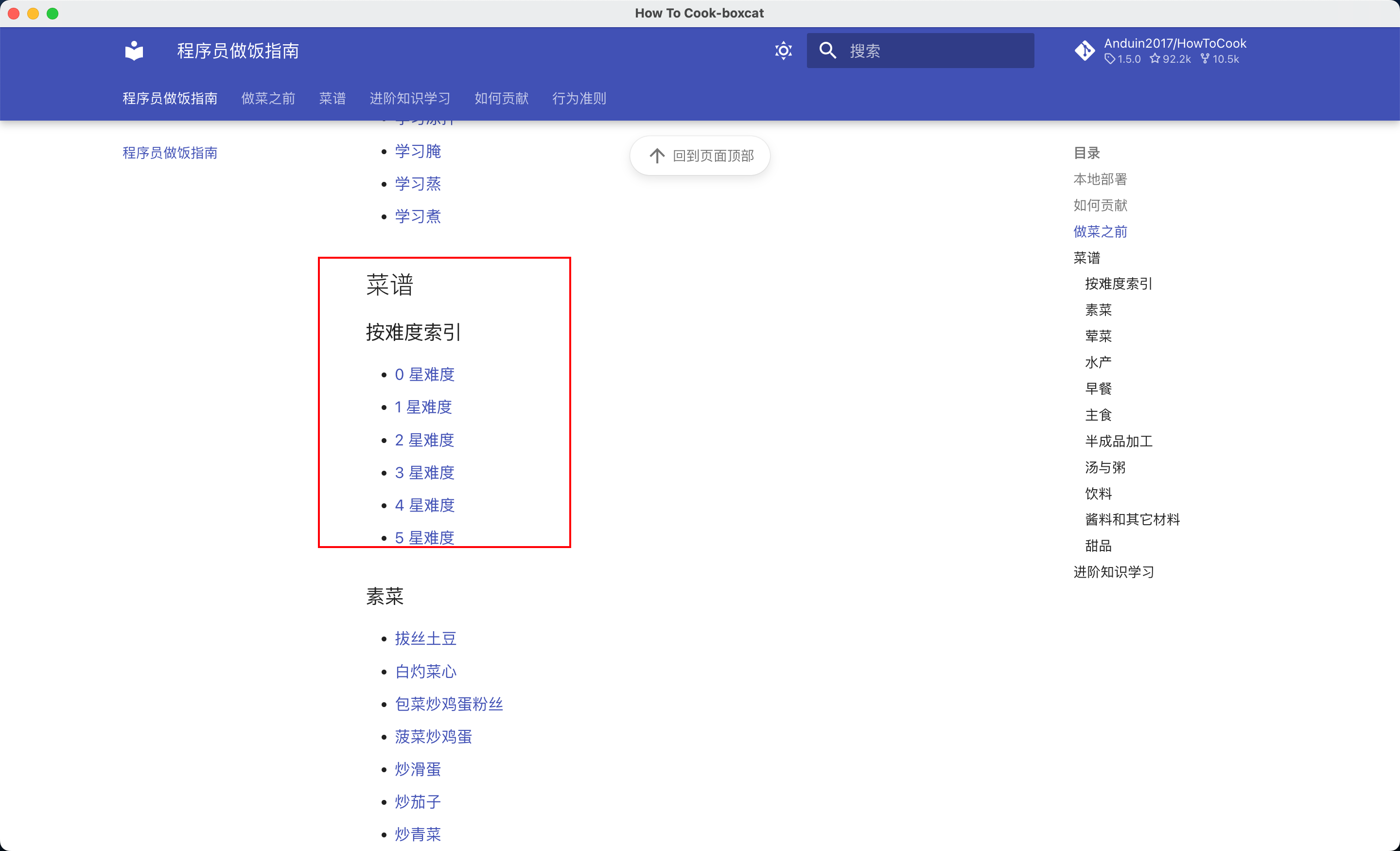Jump to 甜品 in table of contents
Image resolution: width=1400 pixels, height=851 pixels.
(x=1098, y=546)
